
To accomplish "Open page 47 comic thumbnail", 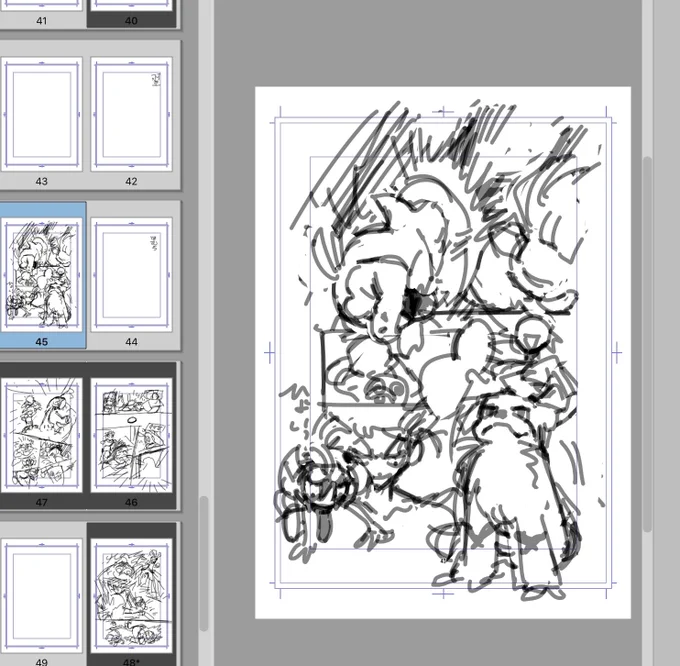I will pyautogui.click(x=42, y=435).
